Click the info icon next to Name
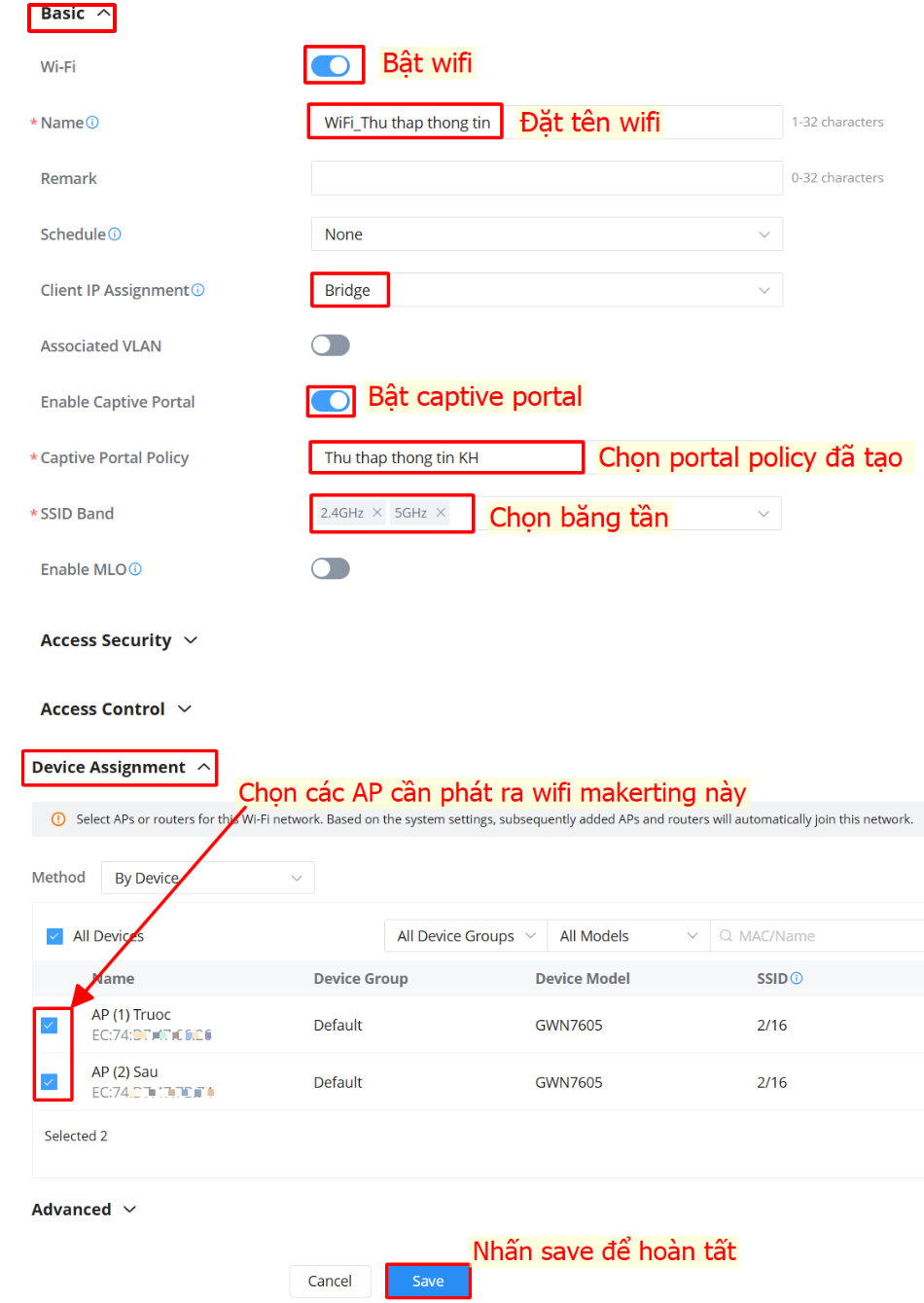The width and height of the screenshot is (924, 1303). coord(92,123)
